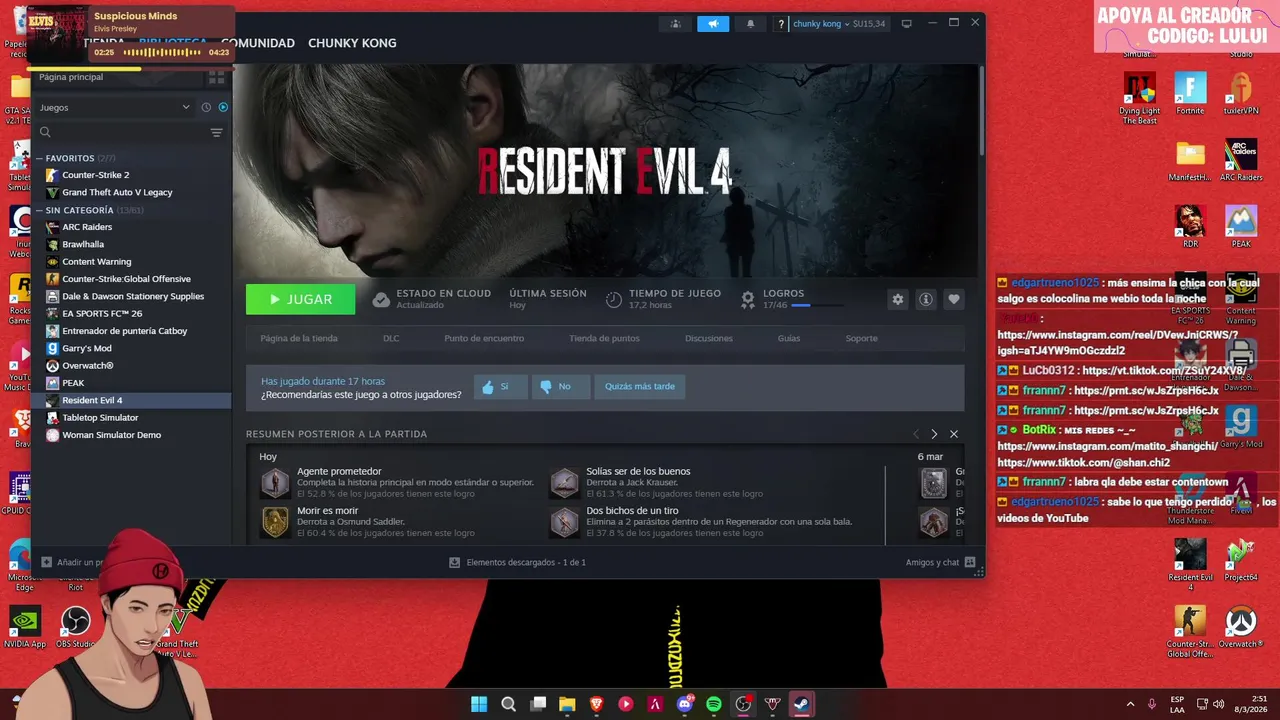Open Solías ser de los buenos achievement icon
Screen dimensions: 1280x720
(x=565, y=482)
